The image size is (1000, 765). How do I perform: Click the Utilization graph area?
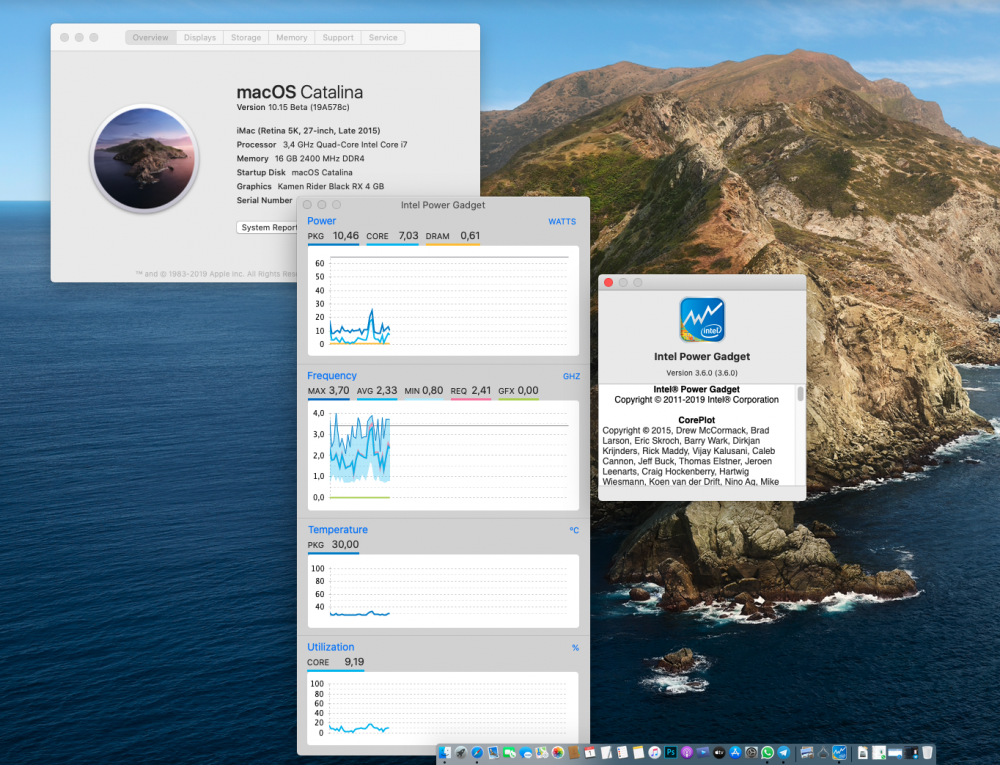443,708
